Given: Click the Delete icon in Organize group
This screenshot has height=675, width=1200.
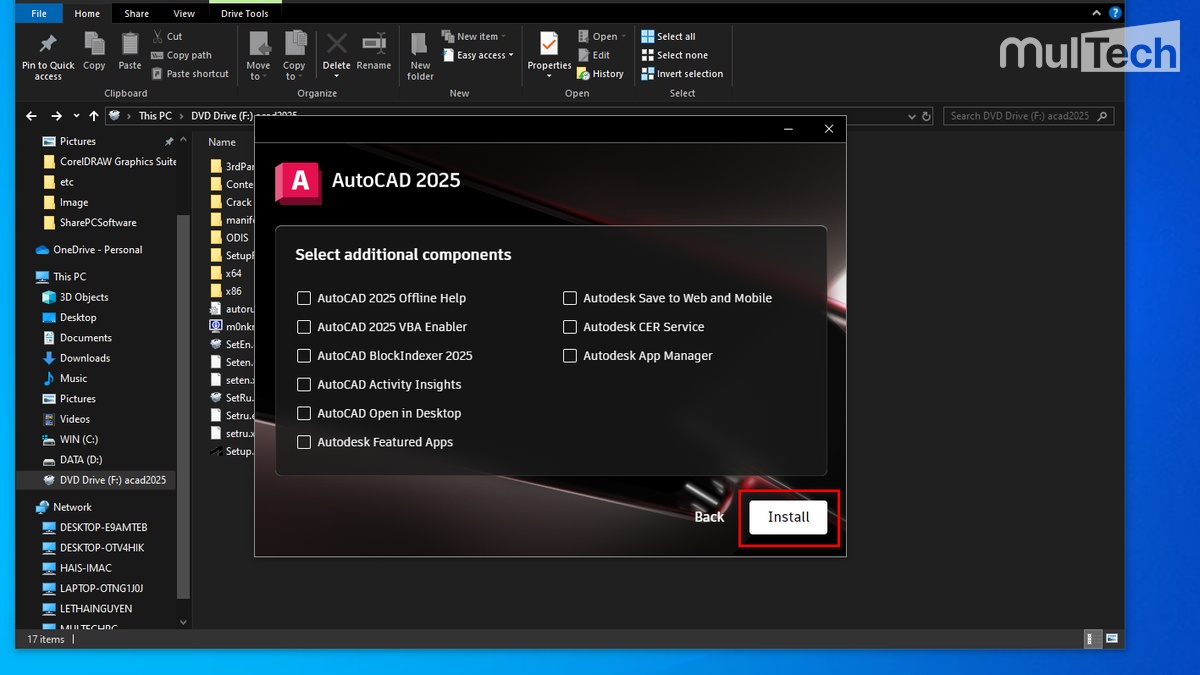Looking at the screenshot, I should [x=335, y=47].
